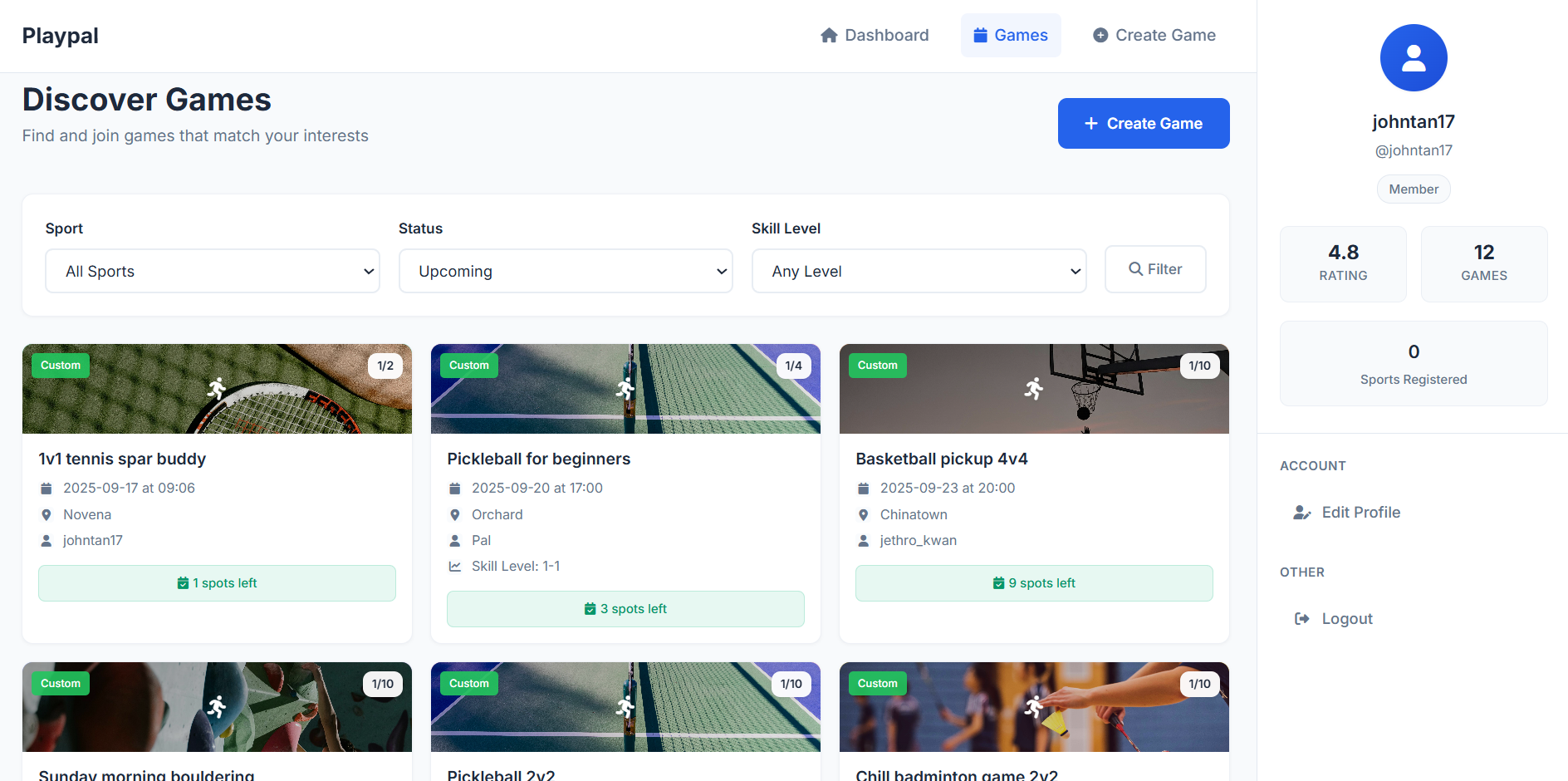Click person icon next to Pal
Screen dimensions: 1568x781
click(455, 541)
